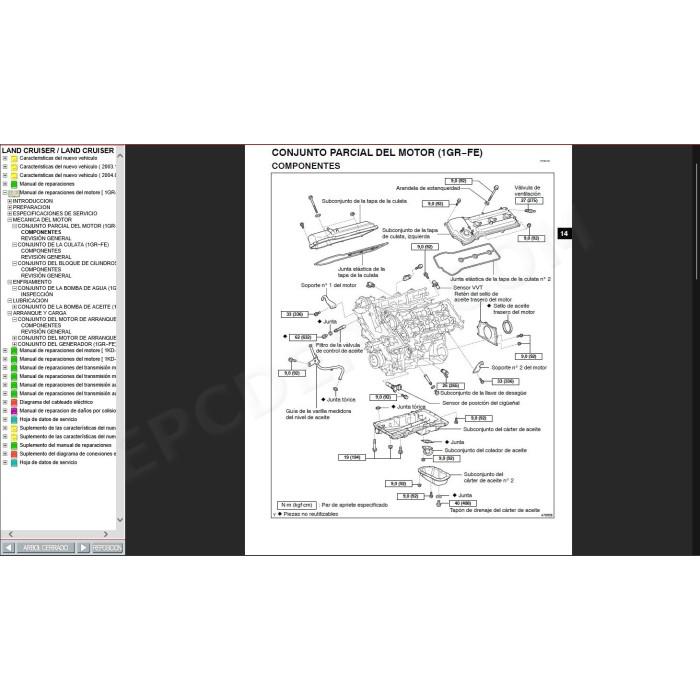Click the rightmost labeled button in bottom bar
700x700 pixels.
[x=107, y=547]
